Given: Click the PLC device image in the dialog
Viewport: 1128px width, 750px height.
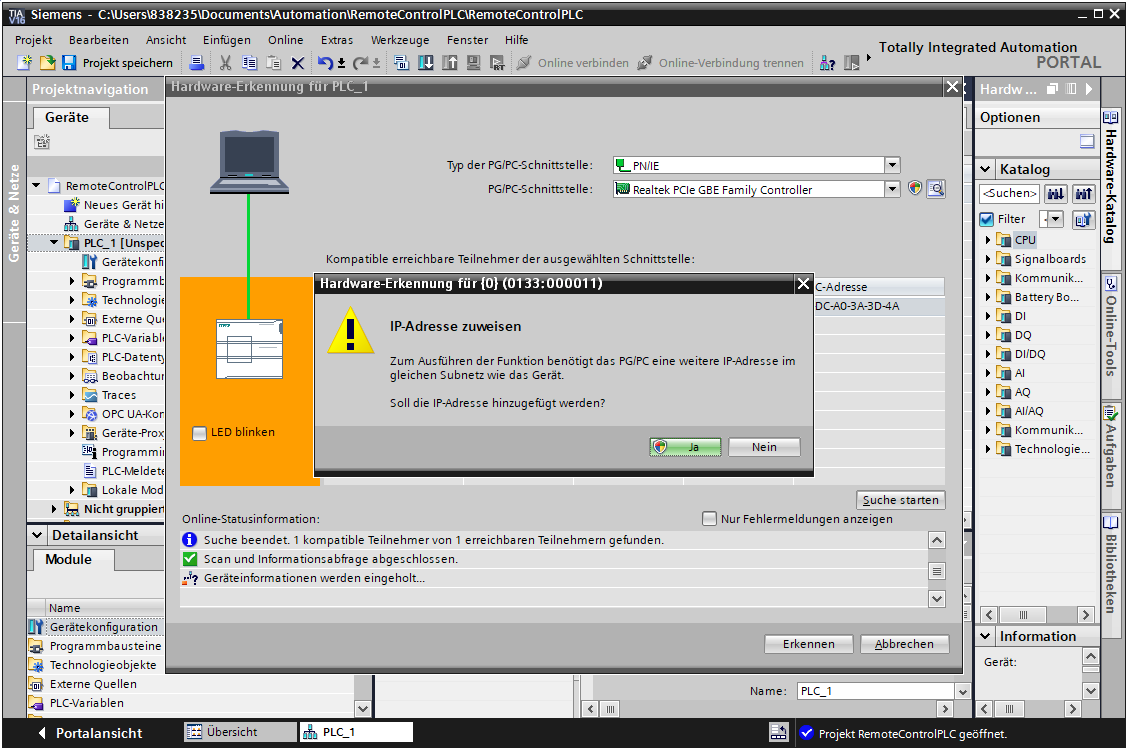Looking at the screenshot, I should (x=249, y=349).
